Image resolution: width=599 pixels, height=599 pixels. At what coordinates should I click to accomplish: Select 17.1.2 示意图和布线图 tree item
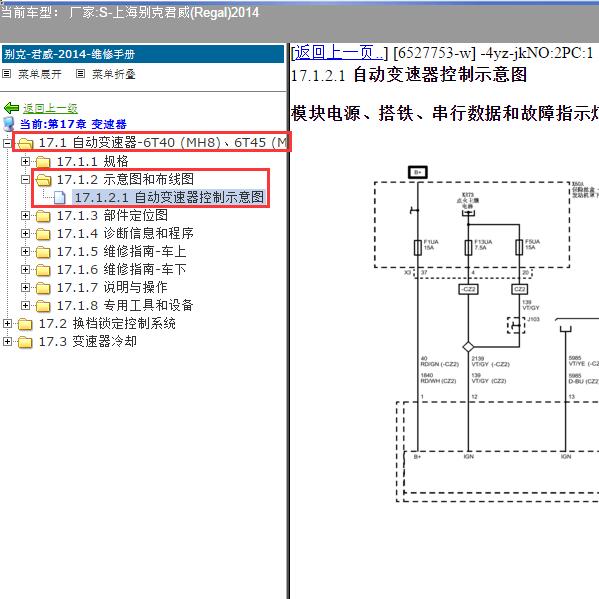coord(125,179)
